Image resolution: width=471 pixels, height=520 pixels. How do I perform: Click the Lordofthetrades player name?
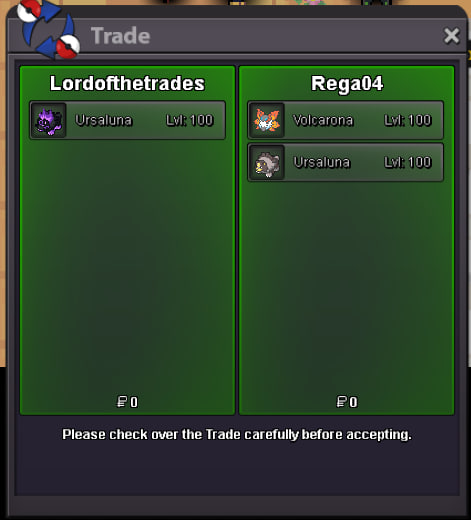click(x=127, y=83)
